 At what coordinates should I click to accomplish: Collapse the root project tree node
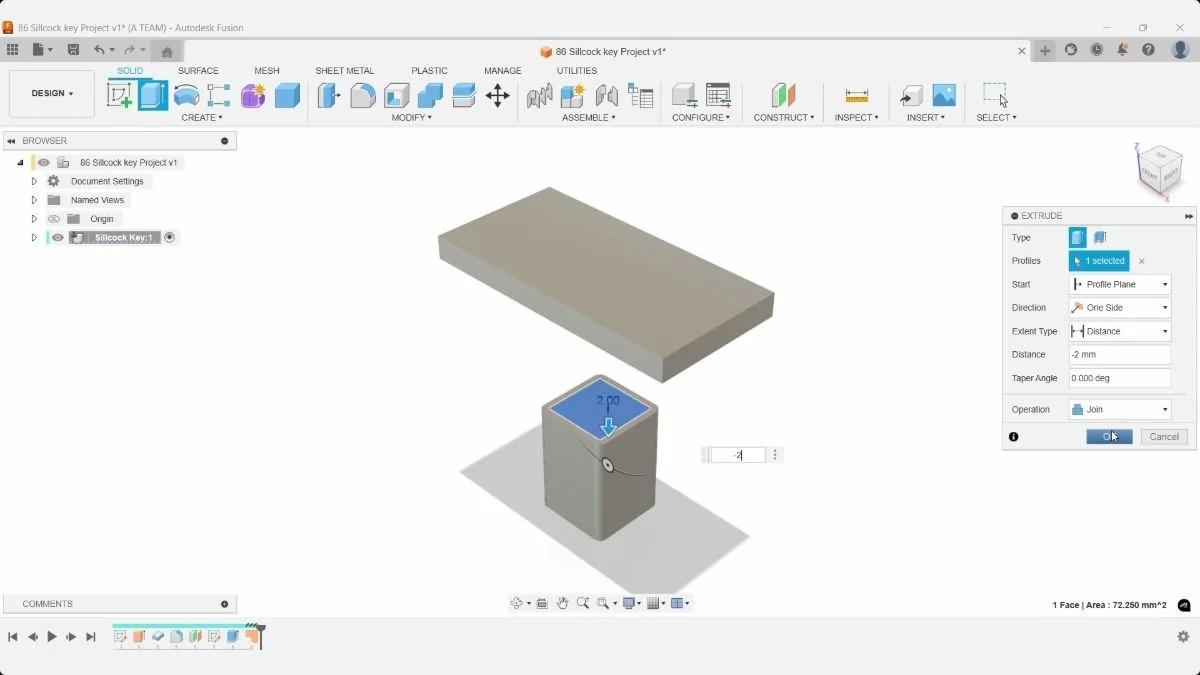20,162
